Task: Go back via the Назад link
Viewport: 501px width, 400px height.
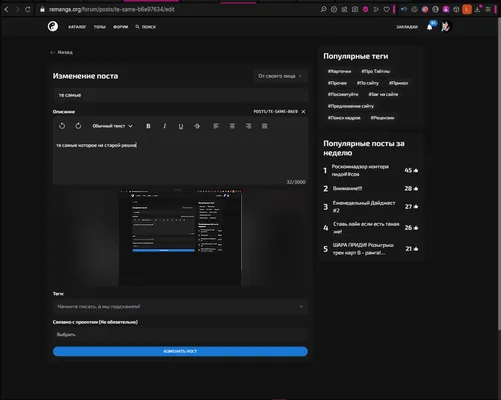Action: point(61,52)
